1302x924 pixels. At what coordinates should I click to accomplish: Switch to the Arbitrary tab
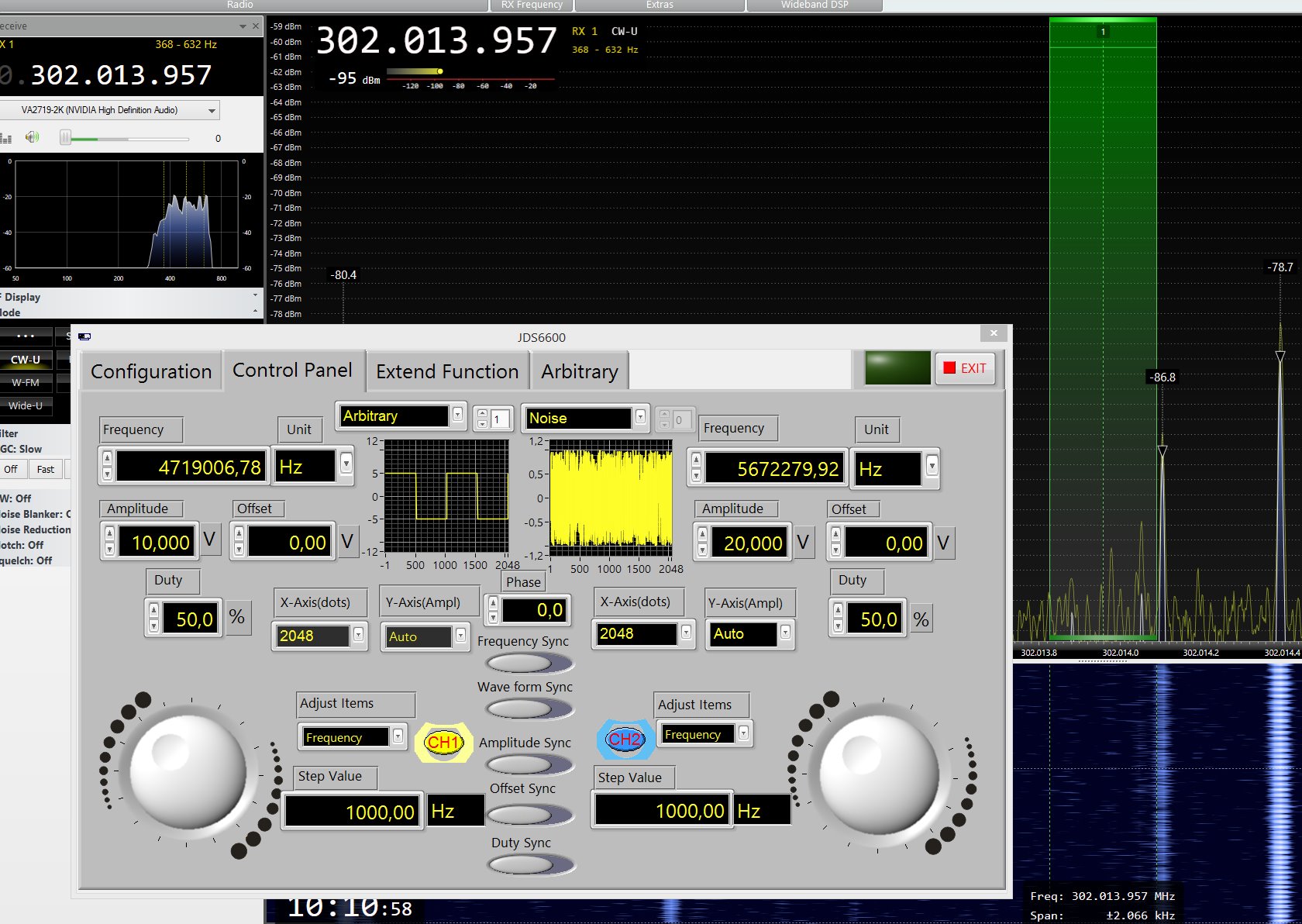point(579,371)
